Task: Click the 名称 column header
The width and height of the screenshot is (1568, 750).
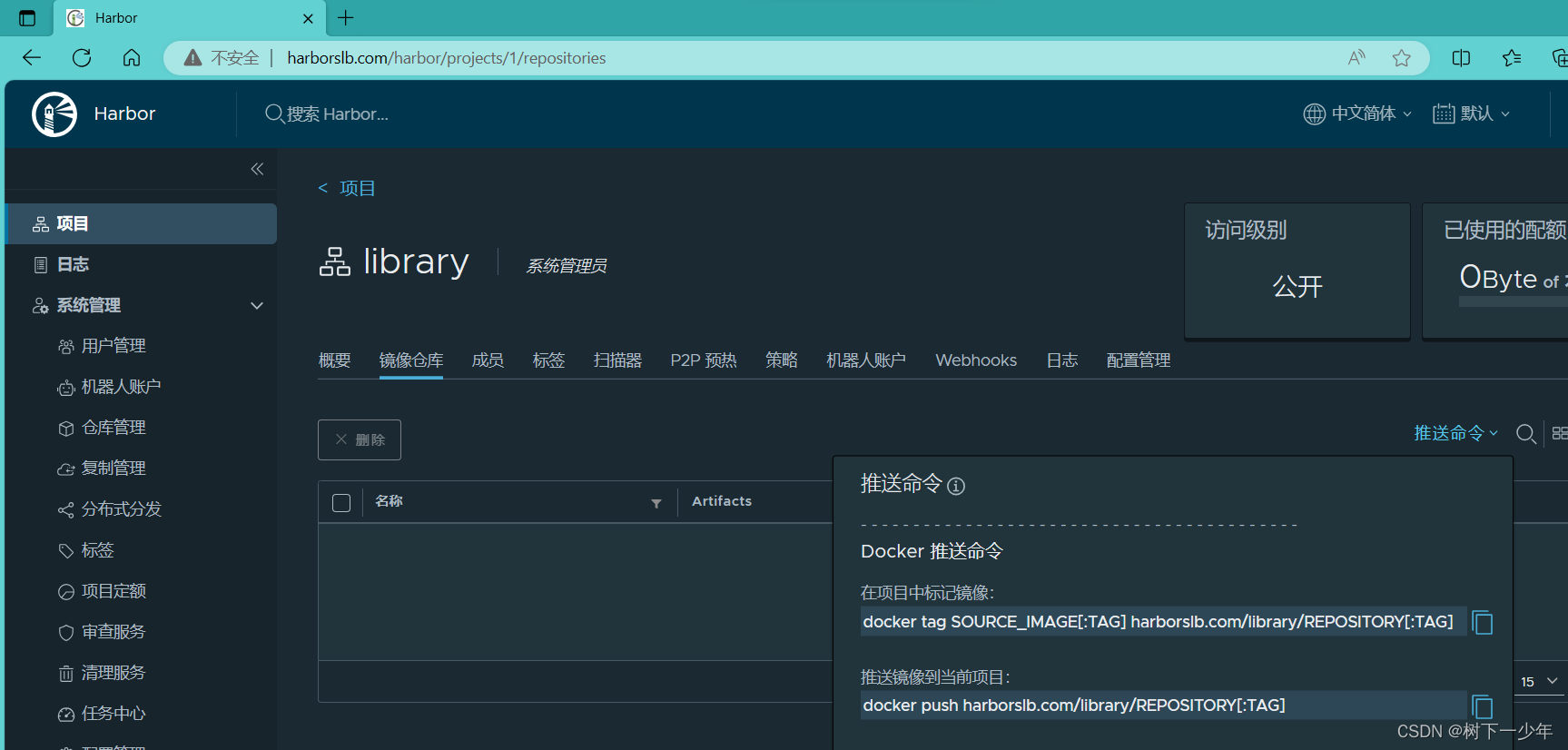Action: point(389,501)
